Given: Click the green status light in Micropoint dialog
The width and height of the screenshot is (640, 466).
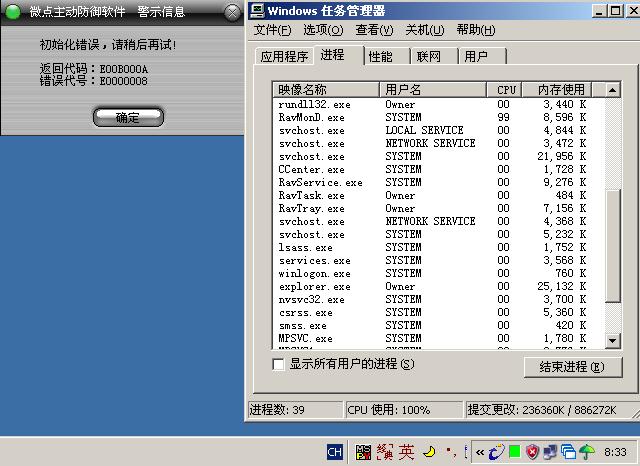Looking at the screenshot, I should pyautogui.click(x=12, y=11).
